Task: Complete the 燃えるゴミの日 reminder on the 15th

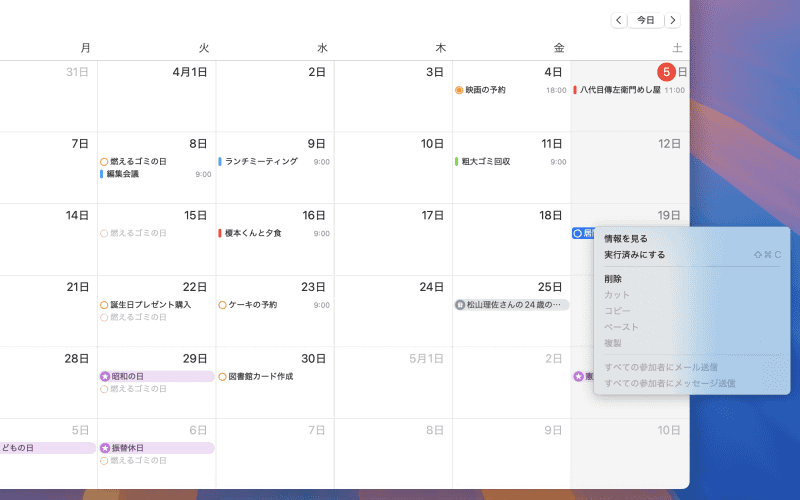Action: [104, 233]
